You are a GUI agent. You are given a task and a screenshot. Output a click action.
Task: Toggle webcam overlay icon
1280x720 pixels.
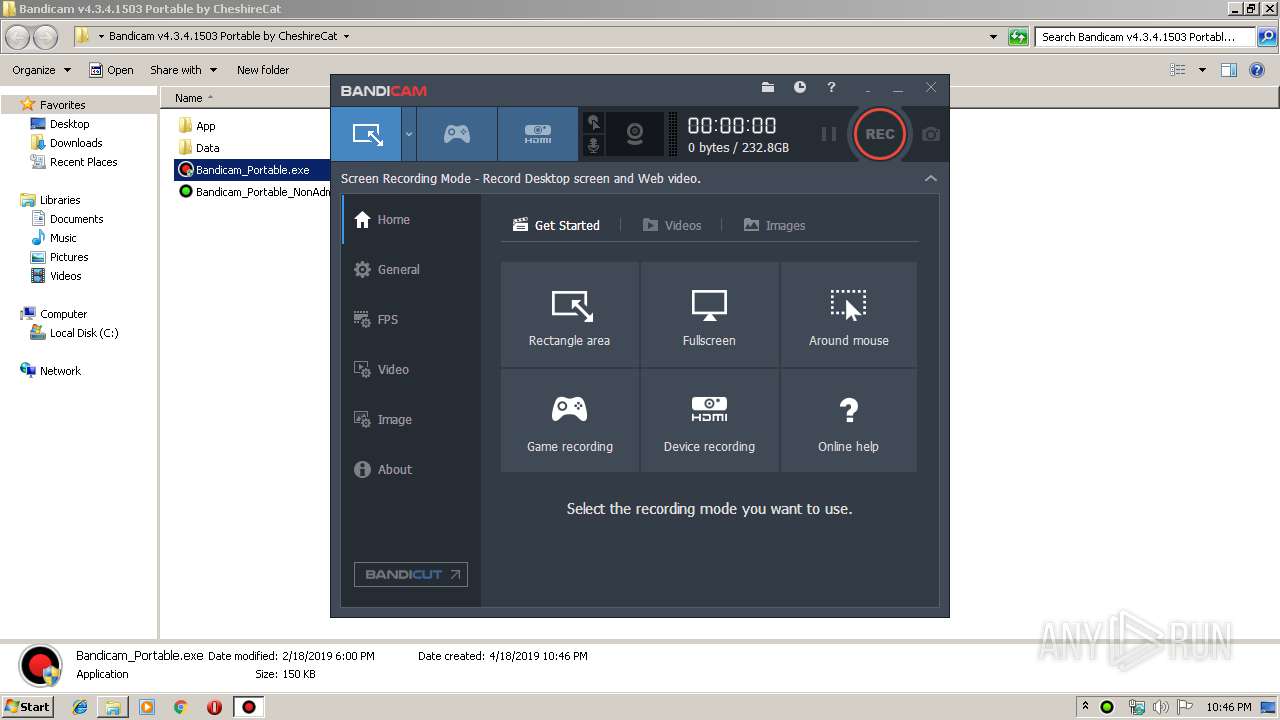(x=635, y=134)
